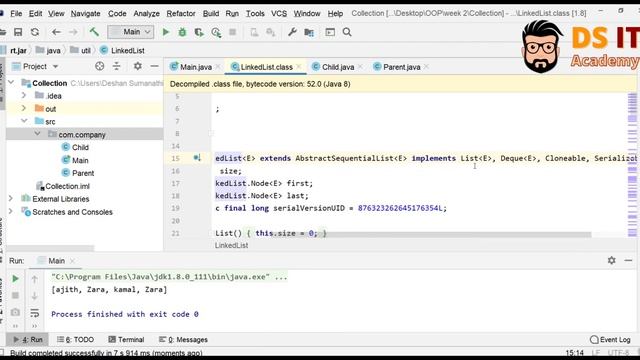Click the editor error stripe marker bar

[x=632, y=164]
